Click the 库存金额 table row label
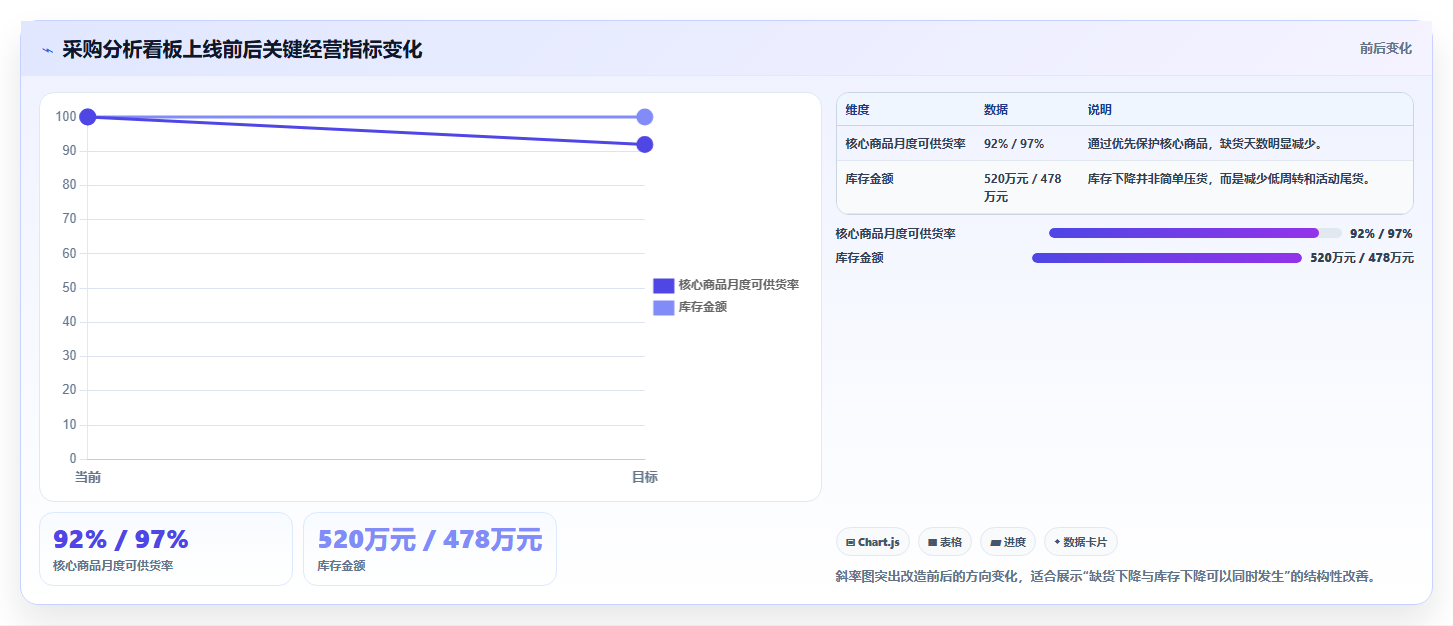This screenshot has height=626, width=1453. point(870,179)
